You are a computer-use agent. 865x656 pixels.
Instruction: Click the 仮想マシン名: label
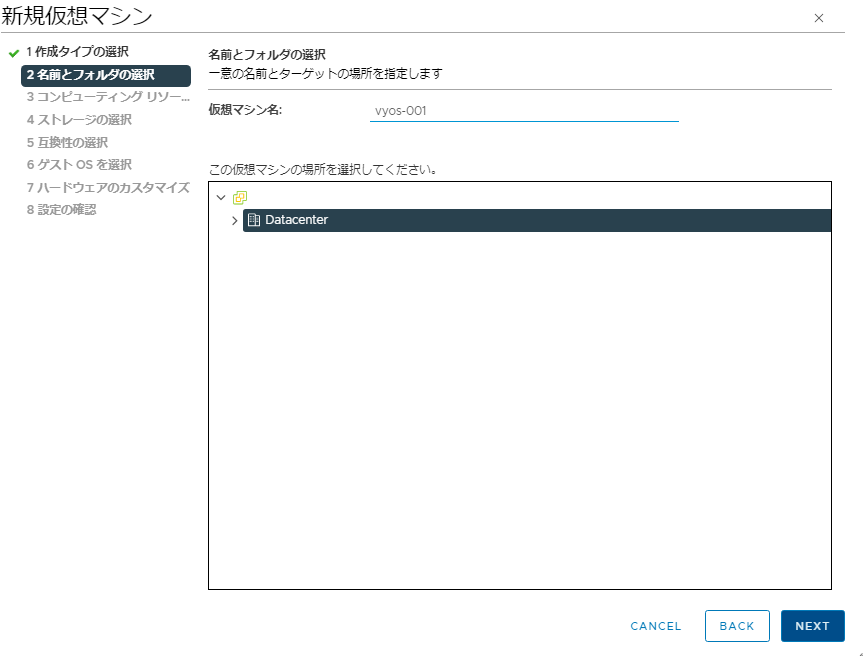pos(245,110)
